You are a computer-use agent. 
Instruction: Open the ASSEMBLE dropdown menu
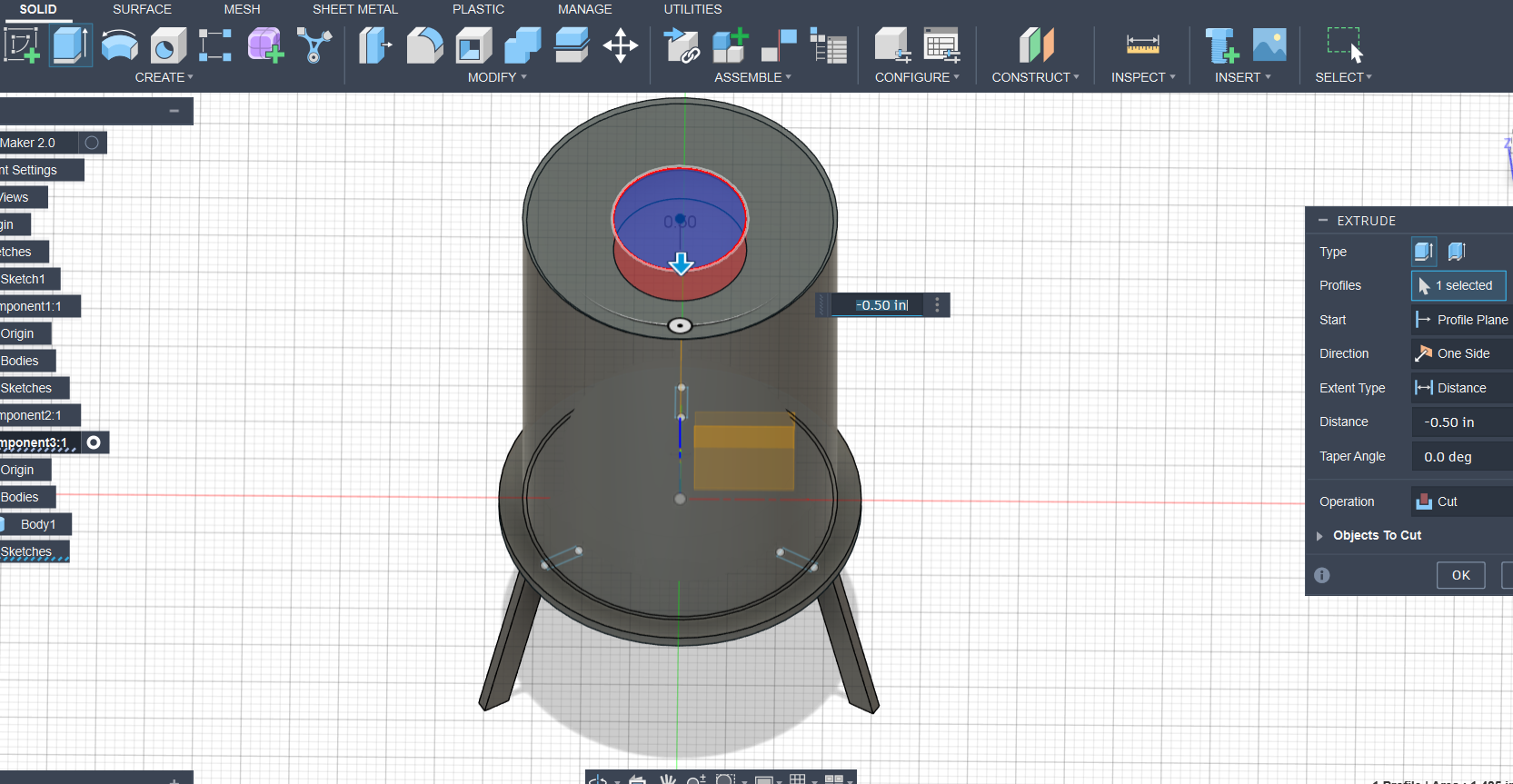pos(752,77)
